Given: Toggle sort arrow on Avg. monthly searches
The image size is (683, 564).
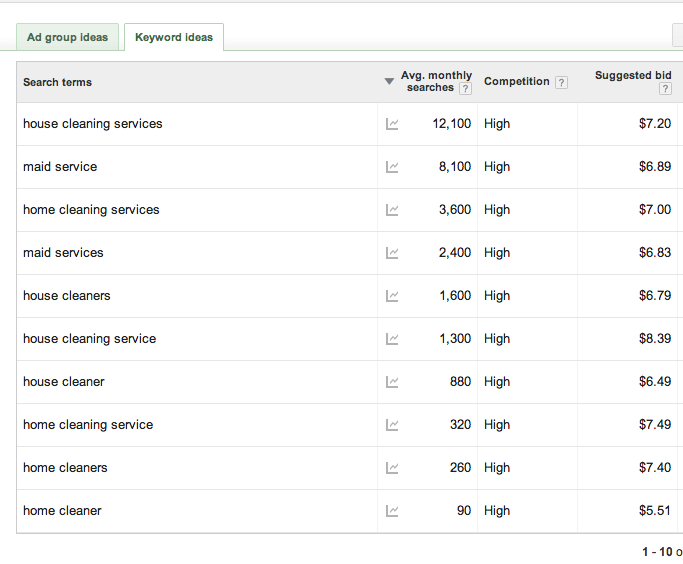Looking at the screenshot, I should [x=389, y=82].
